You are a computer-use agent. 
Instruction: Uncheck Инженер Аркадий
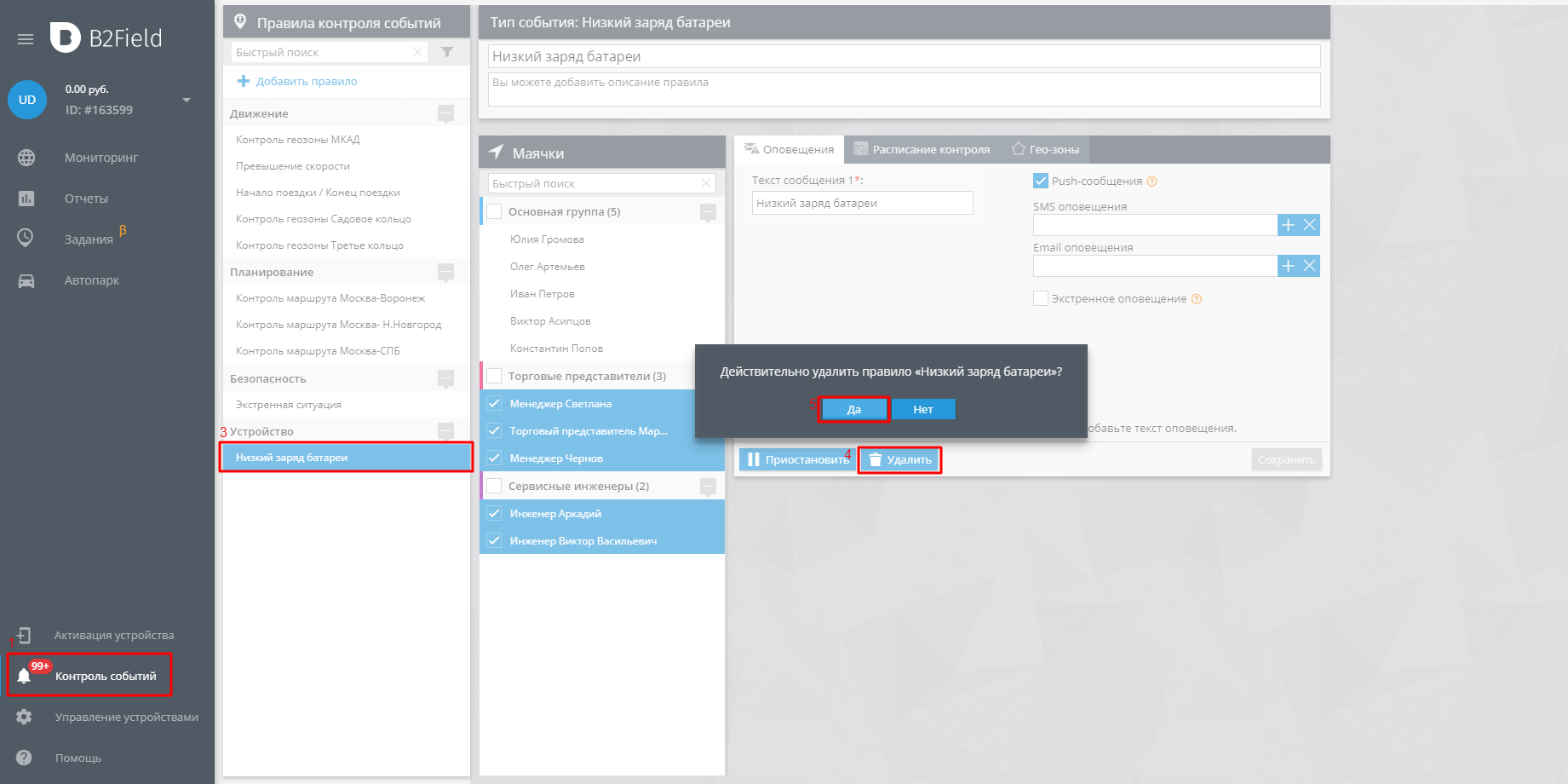click(x=494, y=513)
